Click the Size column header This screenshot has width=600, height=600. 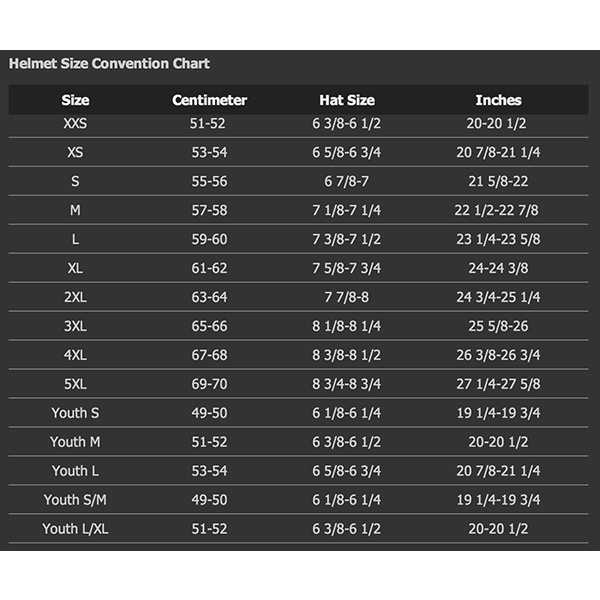tap(75, 100)
